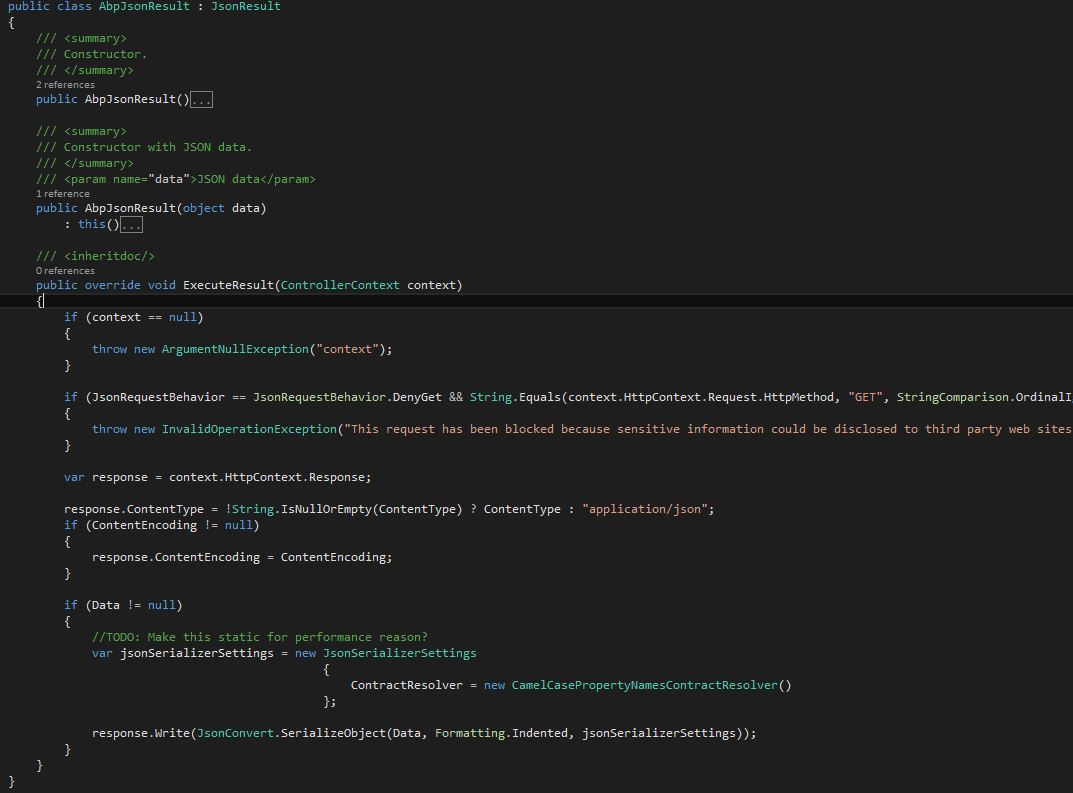Open the '0 references' CodeLens link

(66, 271)
